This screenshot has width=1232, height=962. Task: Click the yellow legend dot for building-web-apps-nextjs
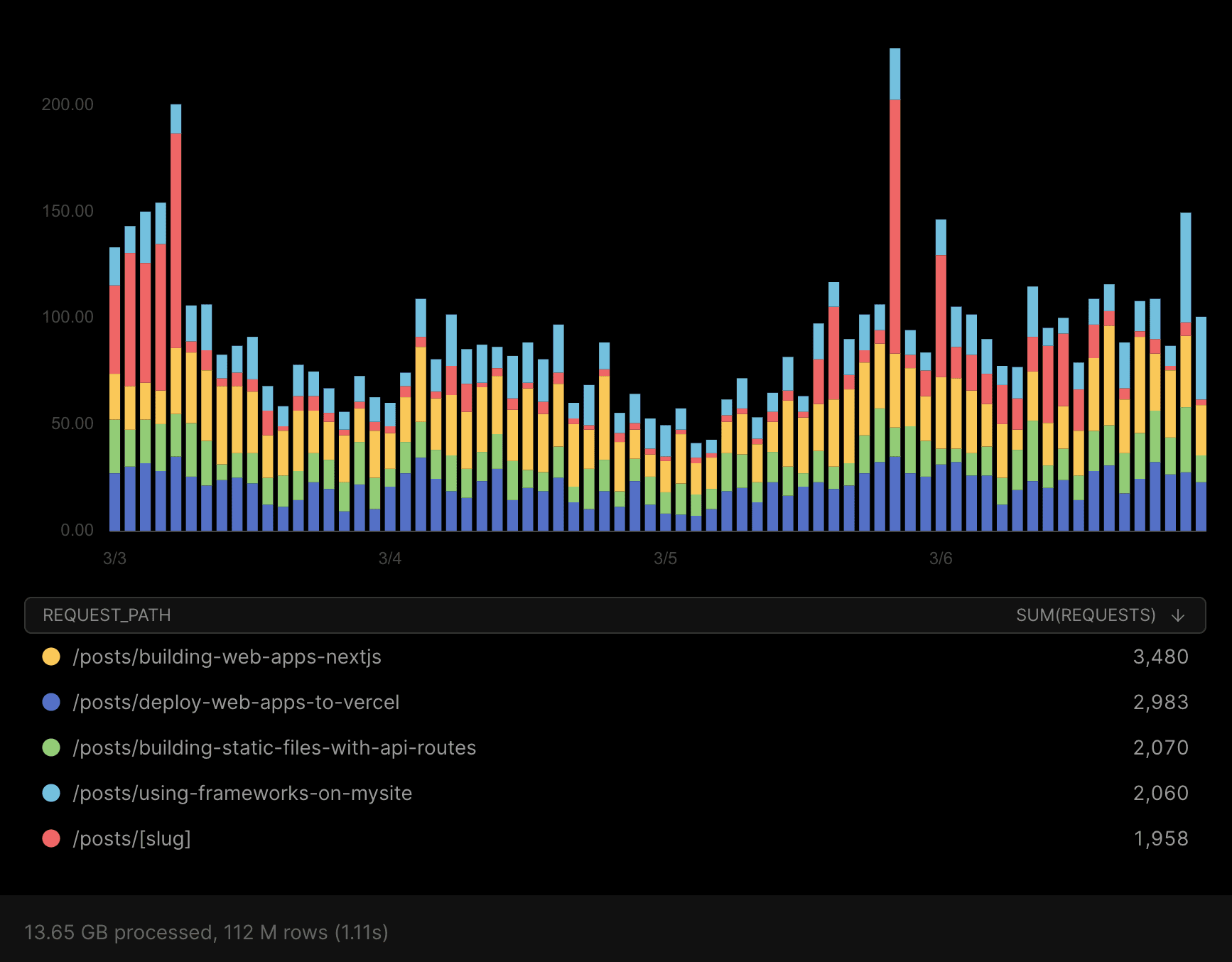[x=52, y=656]
